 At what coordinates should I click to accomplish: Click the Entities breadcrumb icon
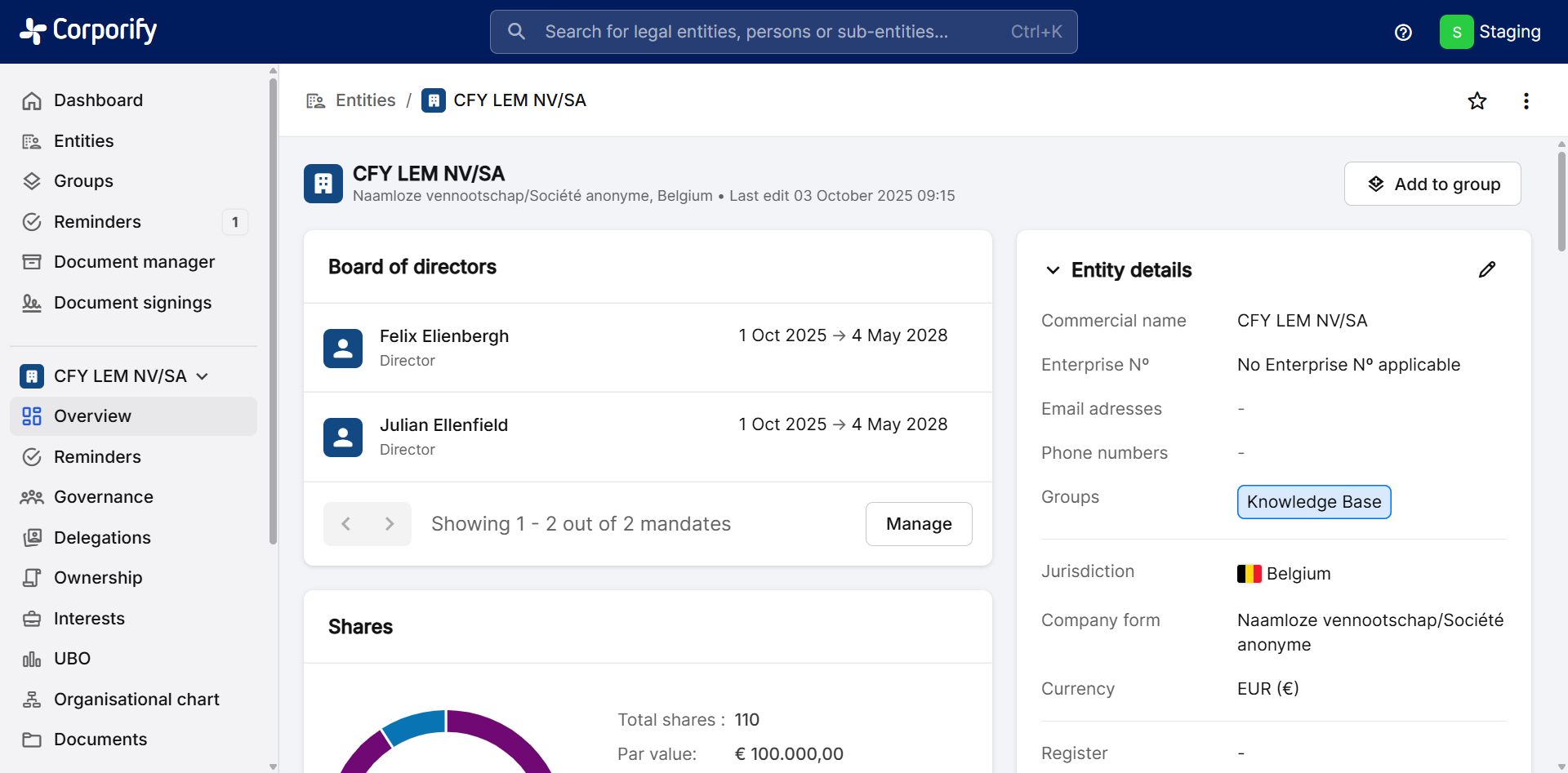coord(316,100)
